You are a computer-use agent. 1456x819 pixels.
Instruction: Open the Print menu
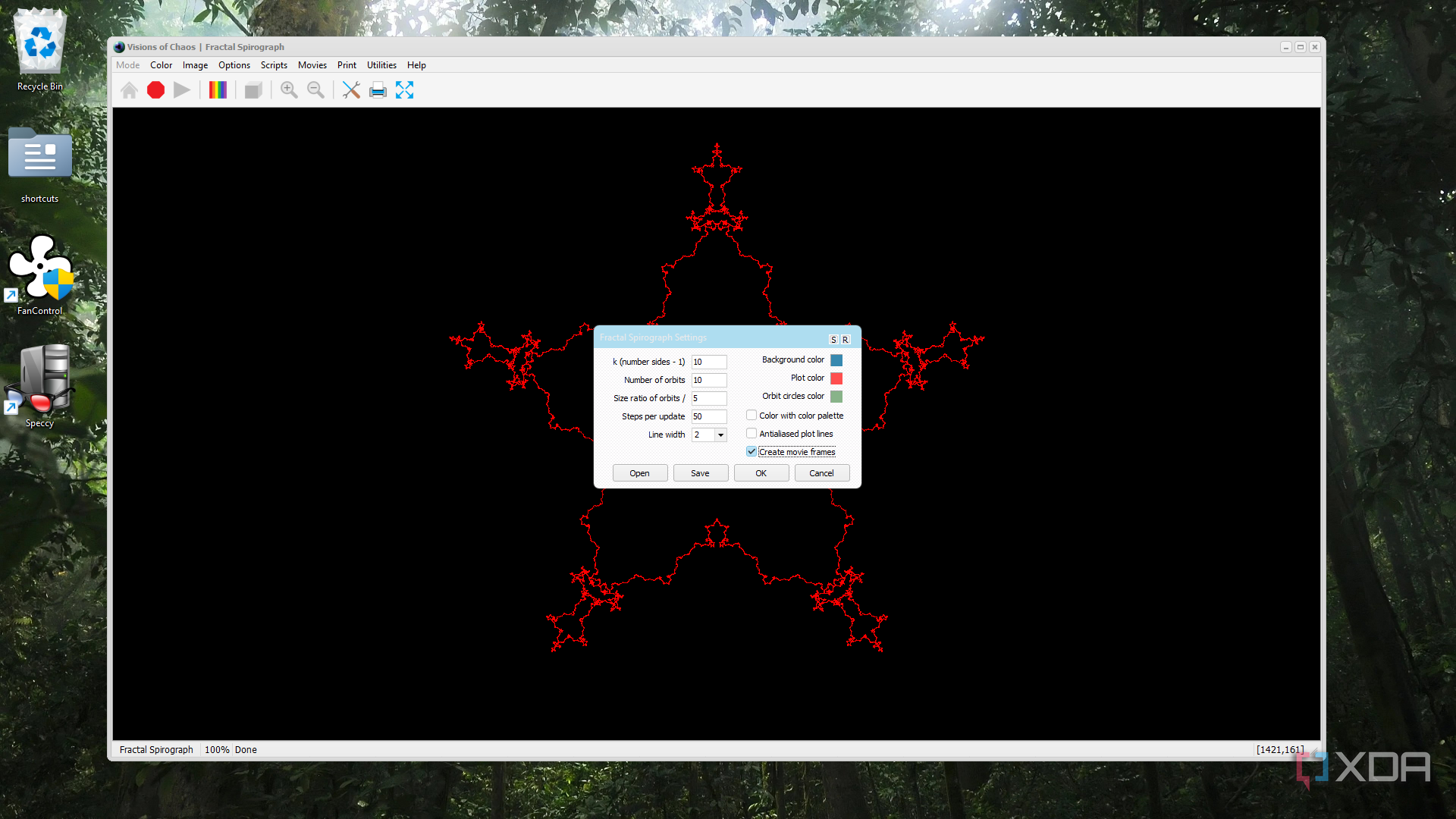pyautogui.click(x=347, y=65)
